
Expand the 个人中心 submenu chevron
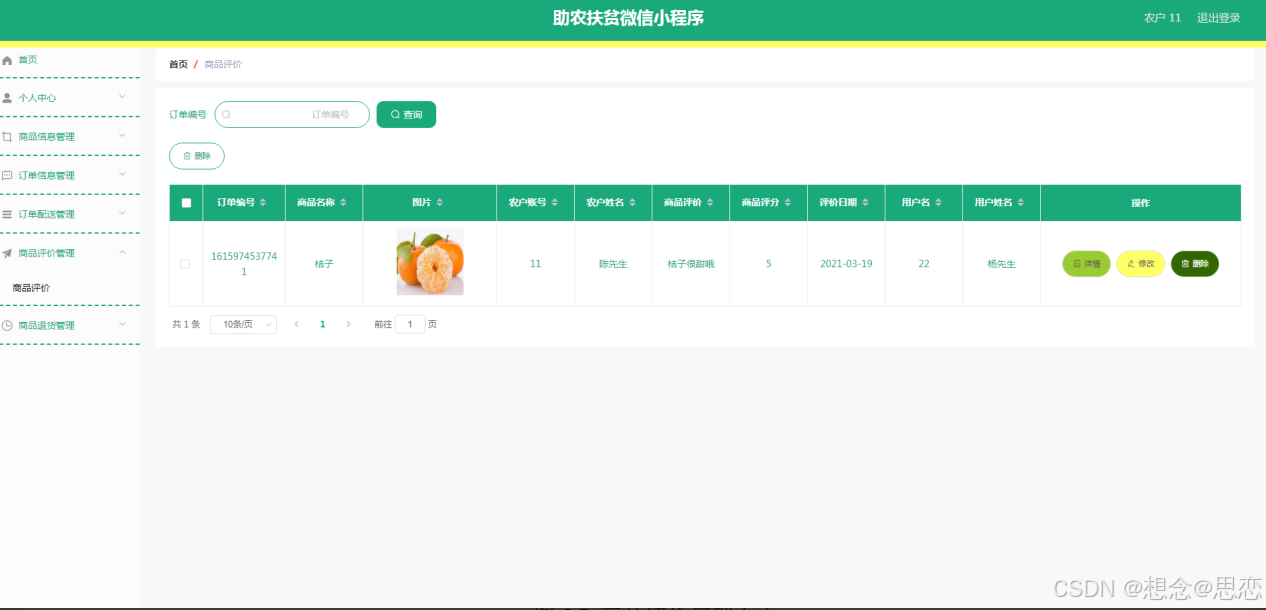click(122, 97)
